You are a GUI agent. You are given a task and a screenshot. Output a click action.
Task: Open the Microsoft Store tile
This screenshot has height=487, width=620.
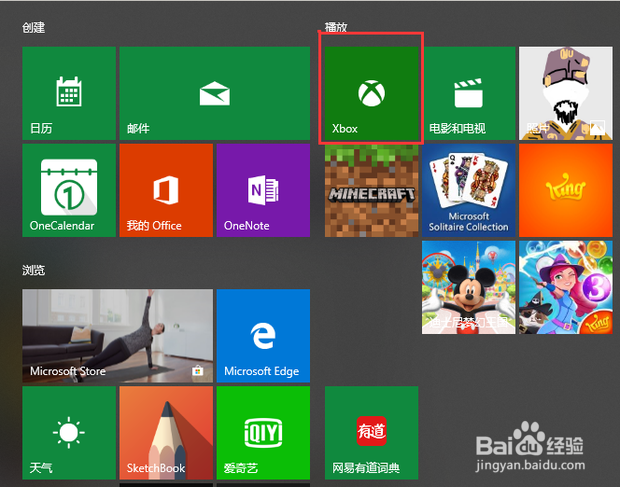pyautogui.click(x=117, y=336)
